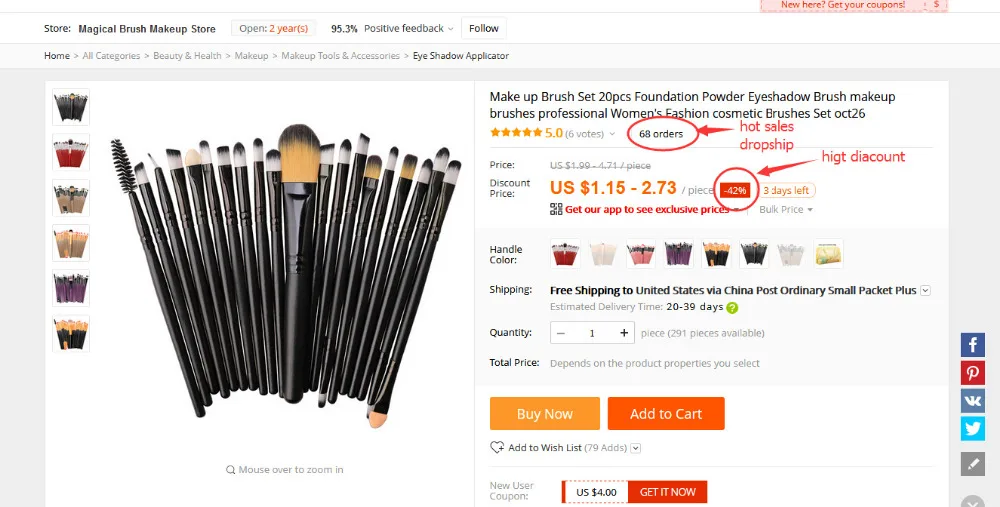Pin the product on Pinterest
The width and height of the screenshot is (1000, 507).
pyautogui.click(x=973, y=373)
